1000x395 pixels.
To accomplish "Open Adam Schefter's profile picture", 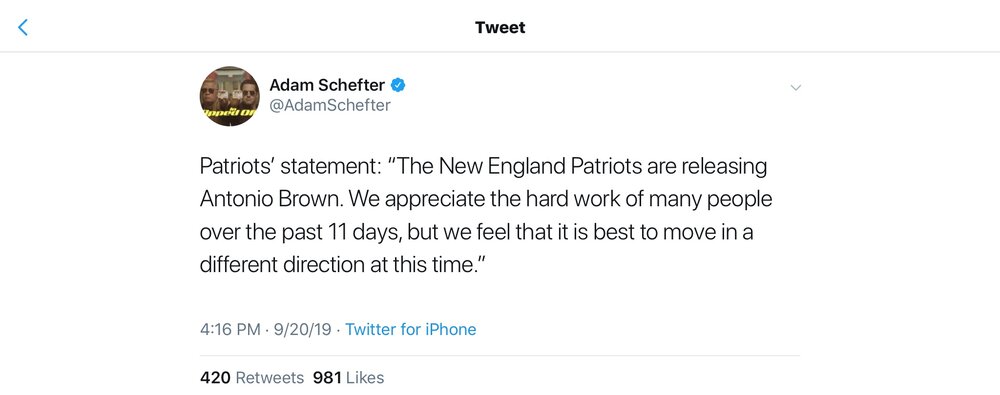I will point(230,96).
